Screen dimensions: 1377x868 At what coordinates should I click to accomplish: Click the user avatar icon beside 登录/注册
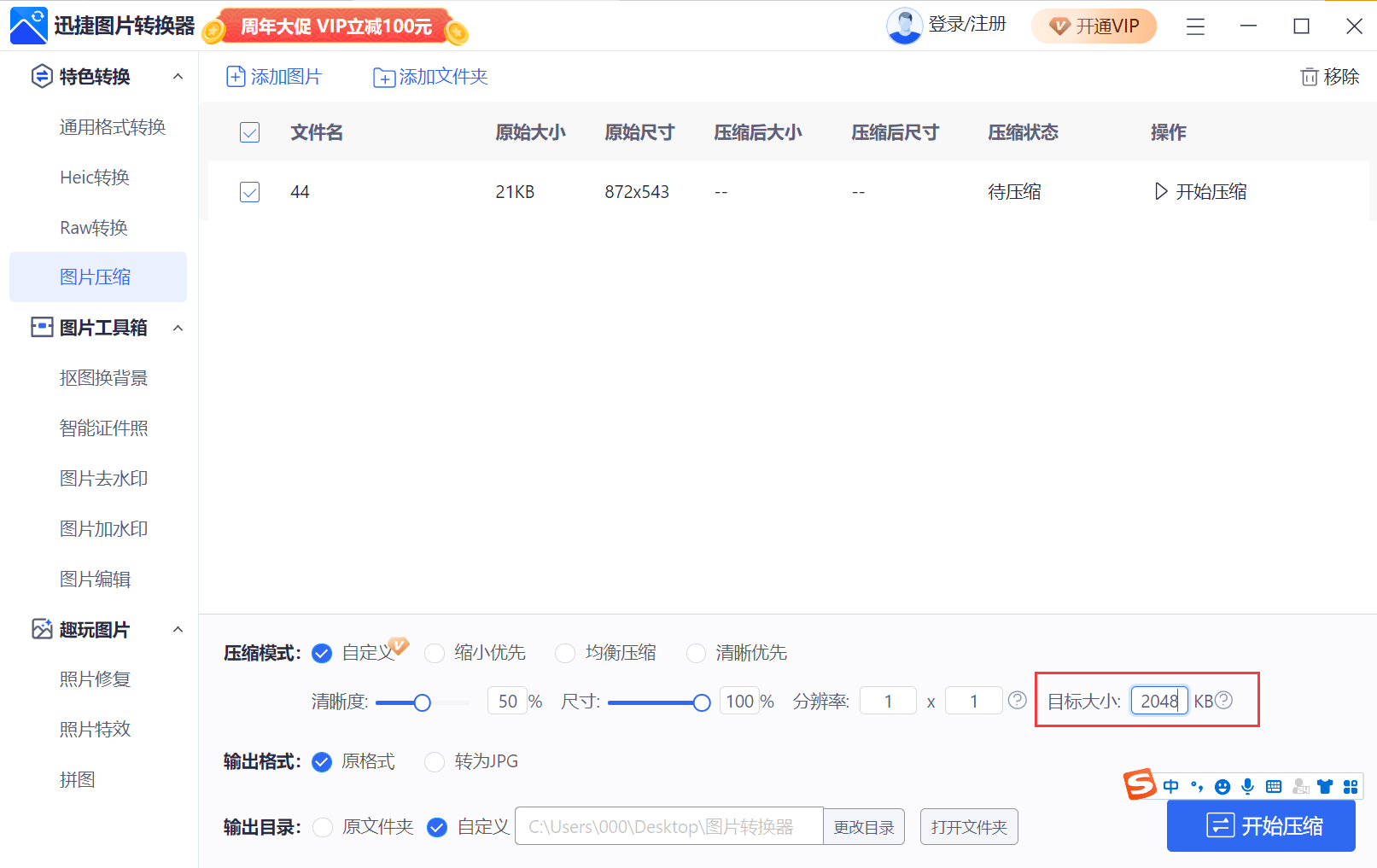pyautogui.click(x=904, y=26)
